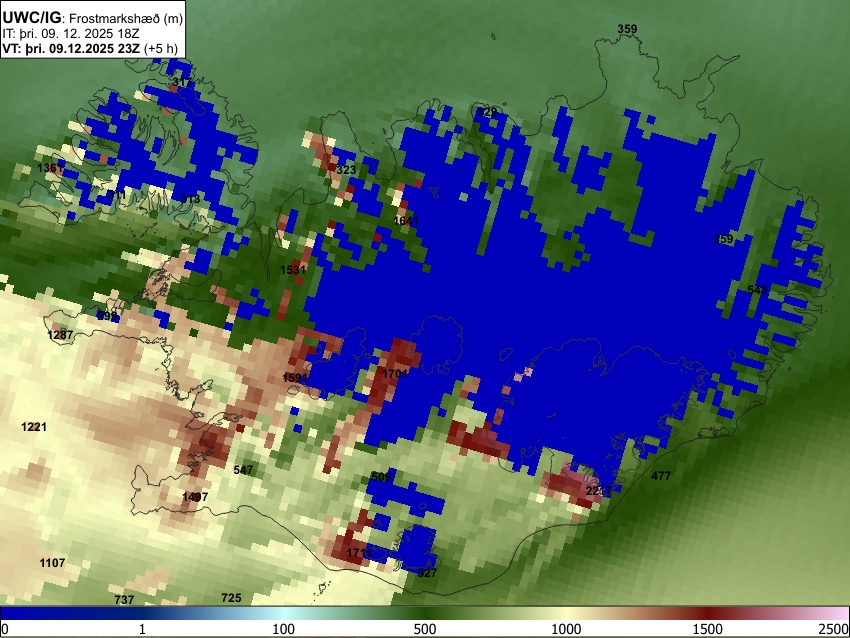The width and height of the screenshot is (850, 638).
Task: Click the map value label "725"
Action: [231, 598]
